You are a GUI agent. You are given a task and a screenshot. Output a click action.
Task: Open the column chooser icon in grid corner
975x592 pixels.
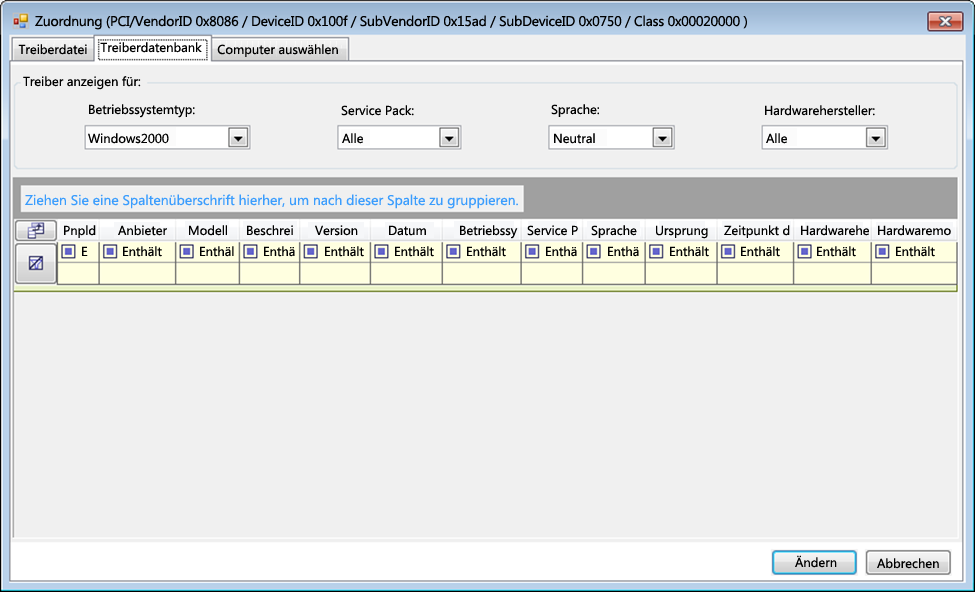pyautogui.click(x=36, y=230)
